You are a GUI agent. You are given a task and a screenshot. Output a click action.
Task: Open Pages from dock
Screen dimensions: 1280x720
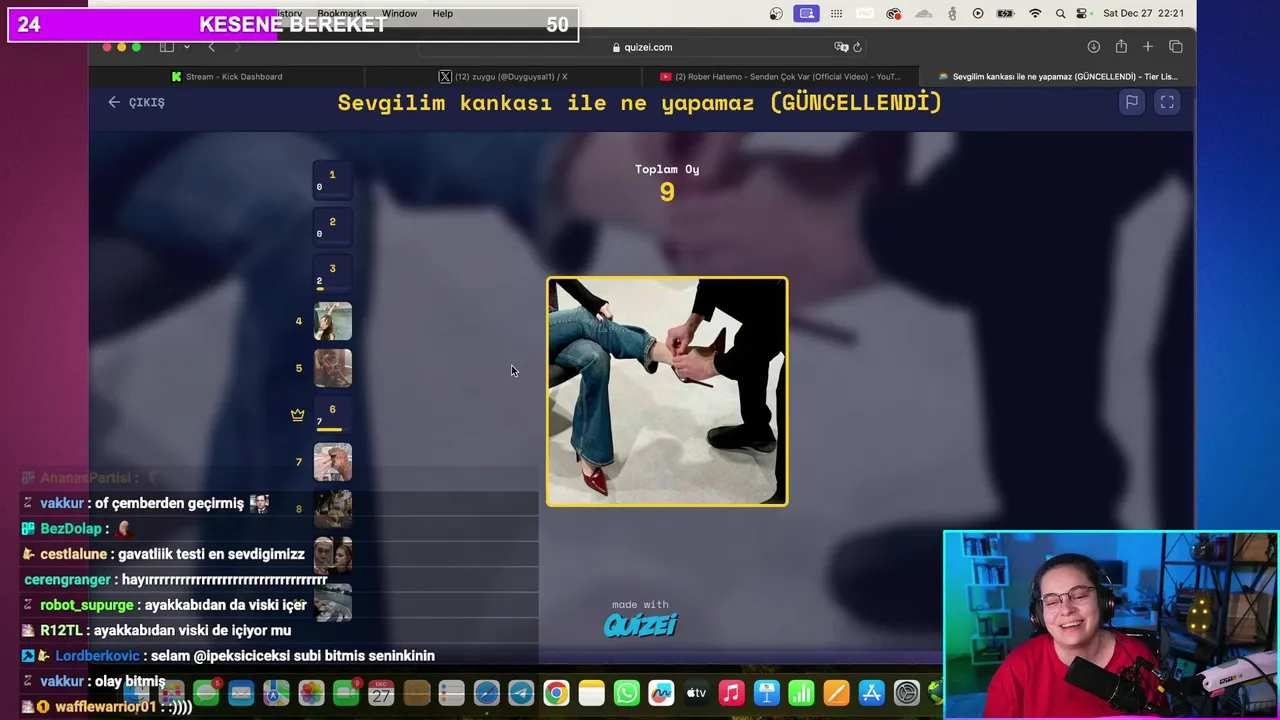pos(836,693)
